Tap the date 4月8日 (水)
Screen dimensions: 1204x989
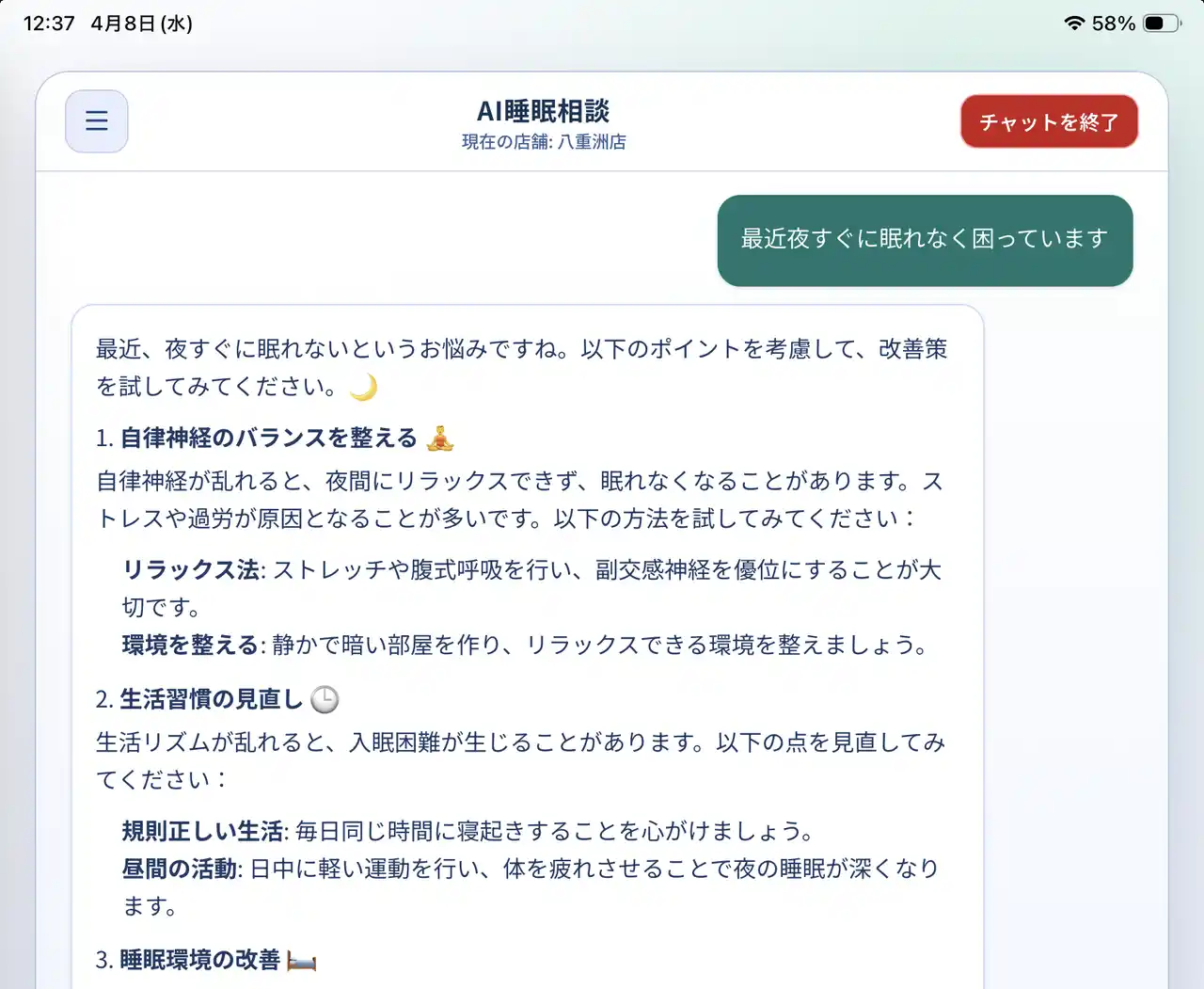pos(141,24)
